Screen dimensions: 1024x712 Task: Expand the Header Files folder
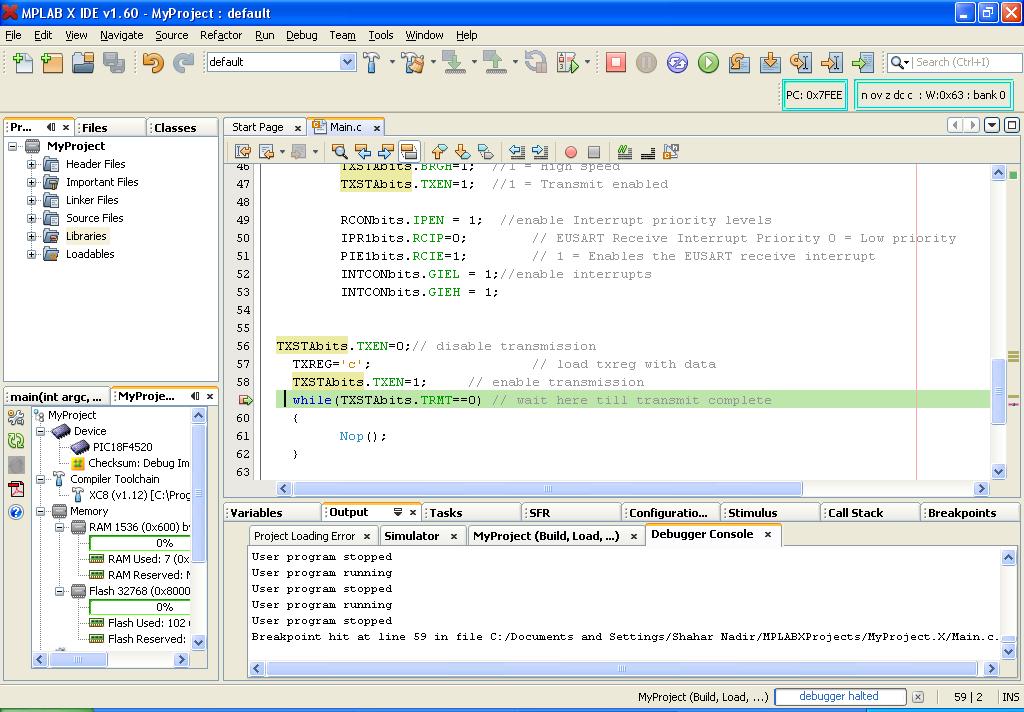(31, 164)
